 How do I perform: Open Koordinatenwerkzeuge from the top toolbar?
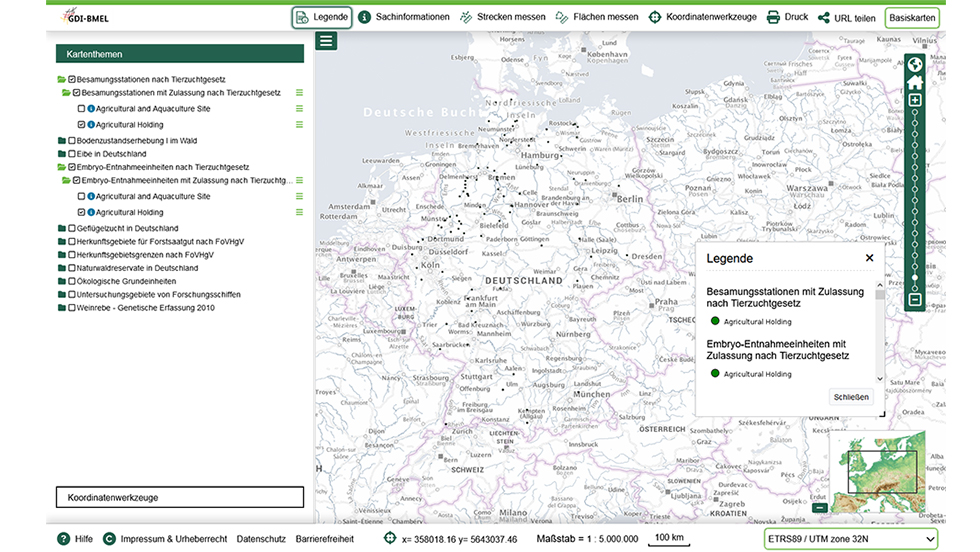[x=703, y=17]
